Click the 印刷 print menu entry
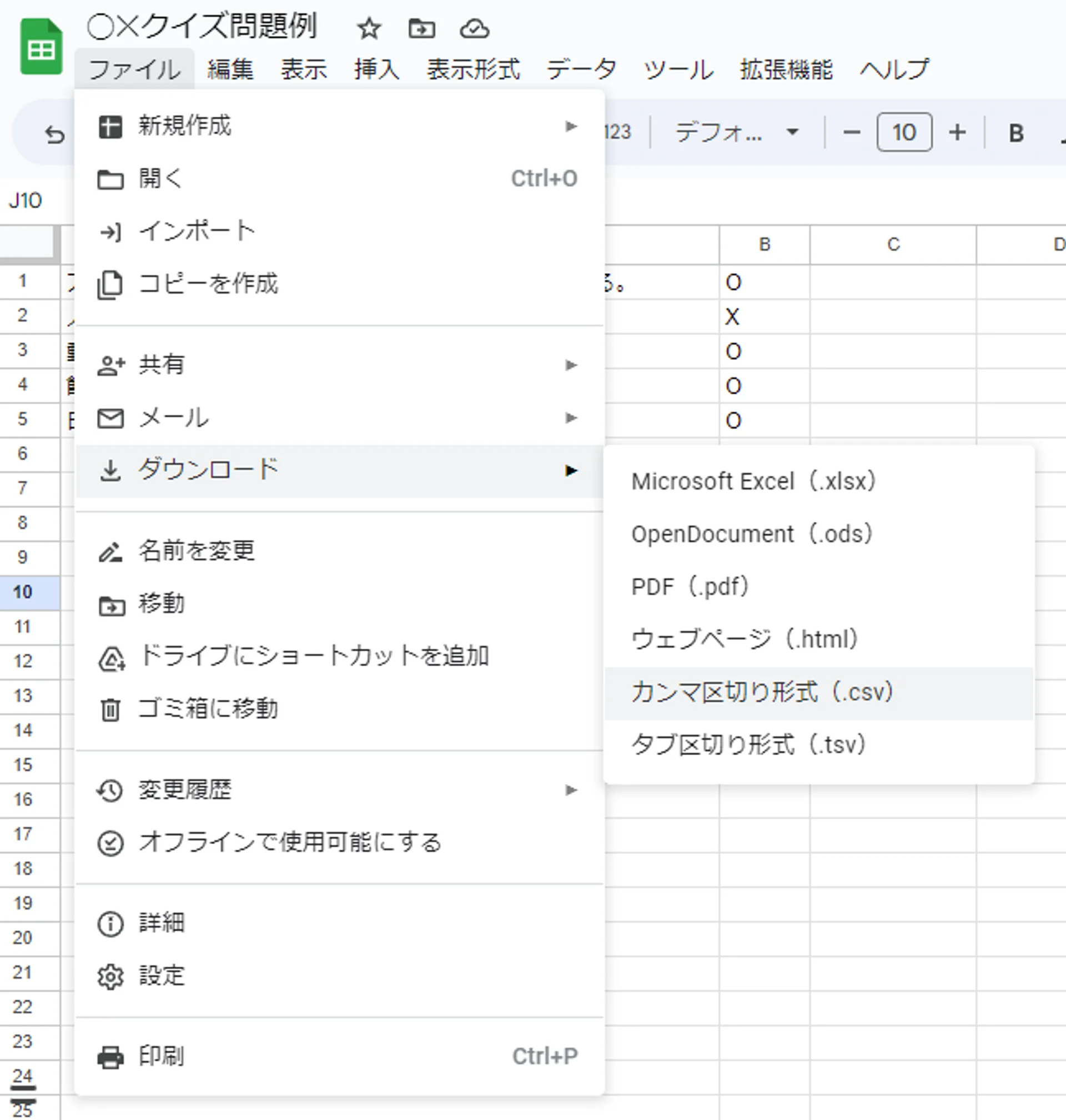This screenshot has height=1120, width=1066. point(162,1056)
